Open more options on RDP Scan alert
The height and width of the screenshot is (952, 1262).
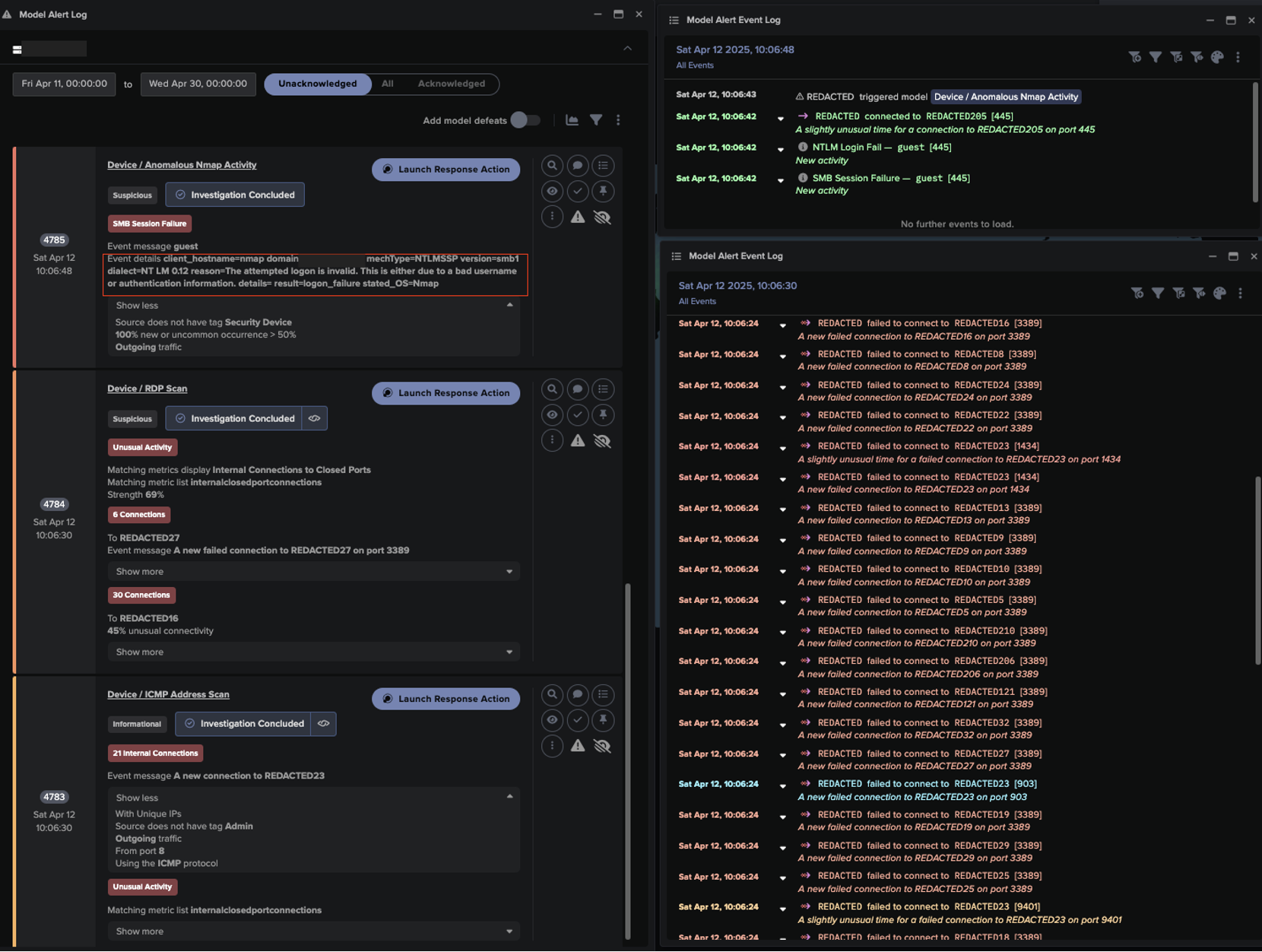tap(552, 440)
